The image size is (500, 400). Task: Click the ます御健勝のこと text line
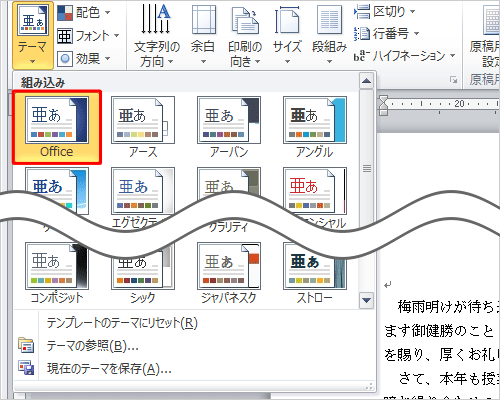click(439, 331)
